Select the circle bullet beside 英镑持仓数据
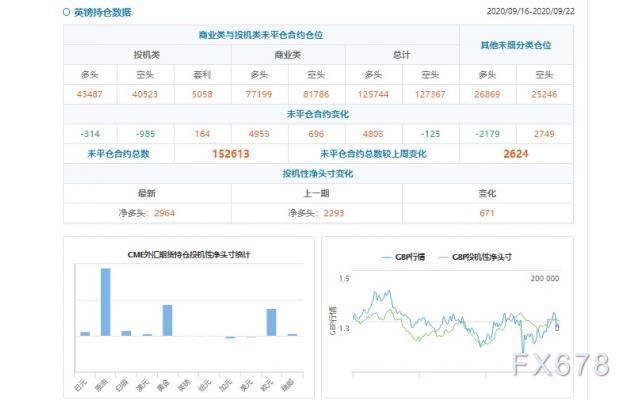This screenshot has width=640, height=400. click(x=67, y=12)
